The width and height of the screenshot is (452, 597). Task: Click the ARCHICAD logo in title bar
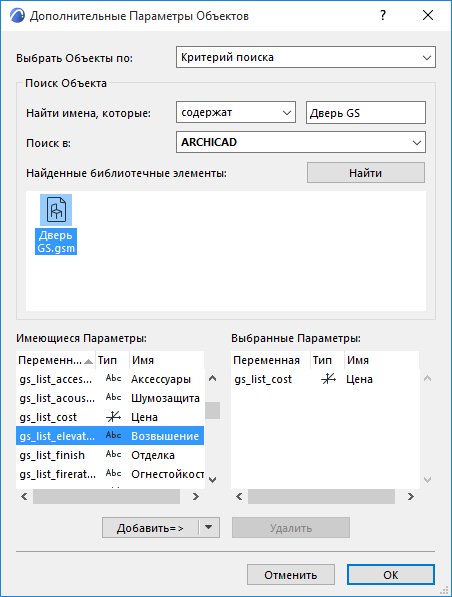pyautogui.click(x=17, y=16)
